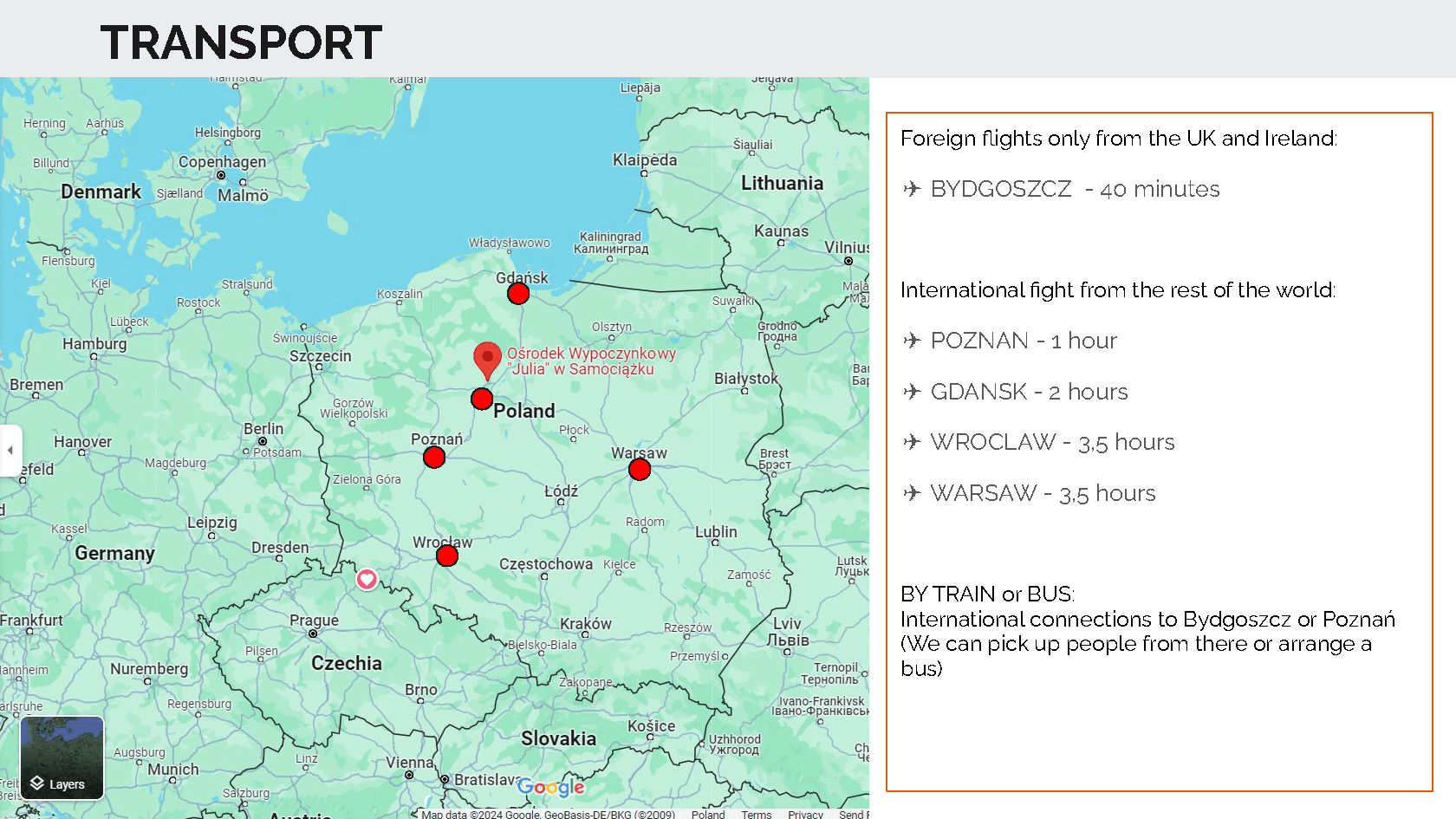
Task: Click the airplane icon next to POZNAN
Action: point(912,341)
